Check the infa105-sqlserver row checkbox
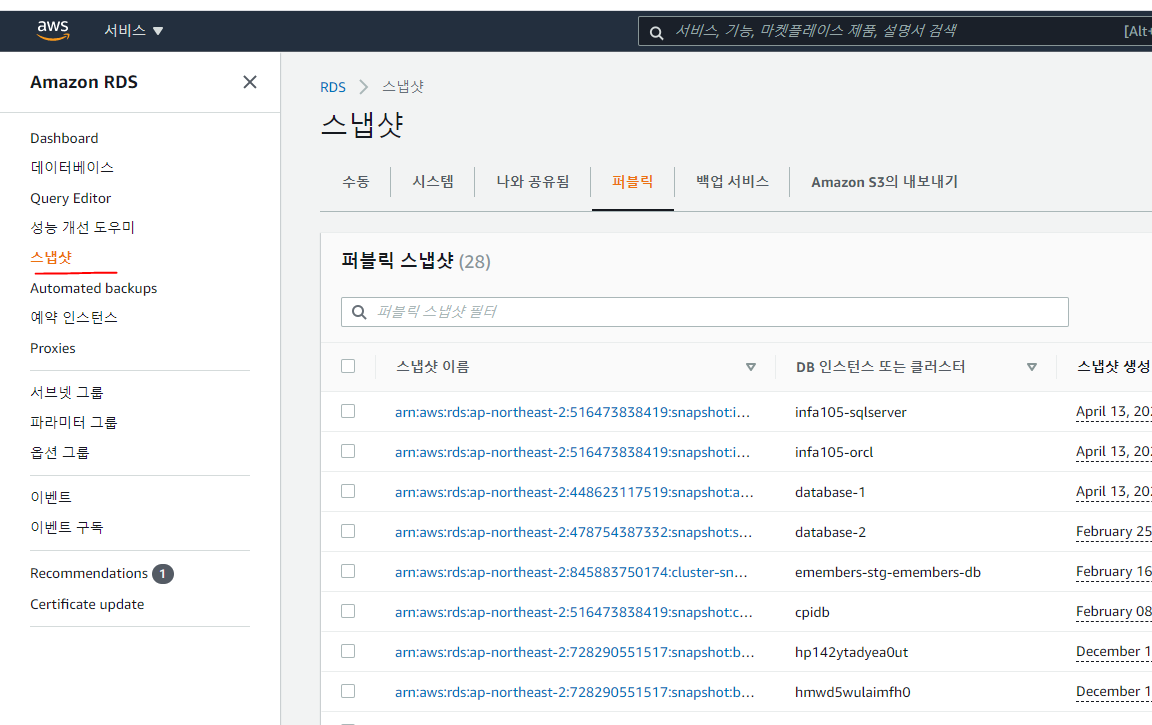Screen dimensions: 1152x725 (x=348, y=411)
